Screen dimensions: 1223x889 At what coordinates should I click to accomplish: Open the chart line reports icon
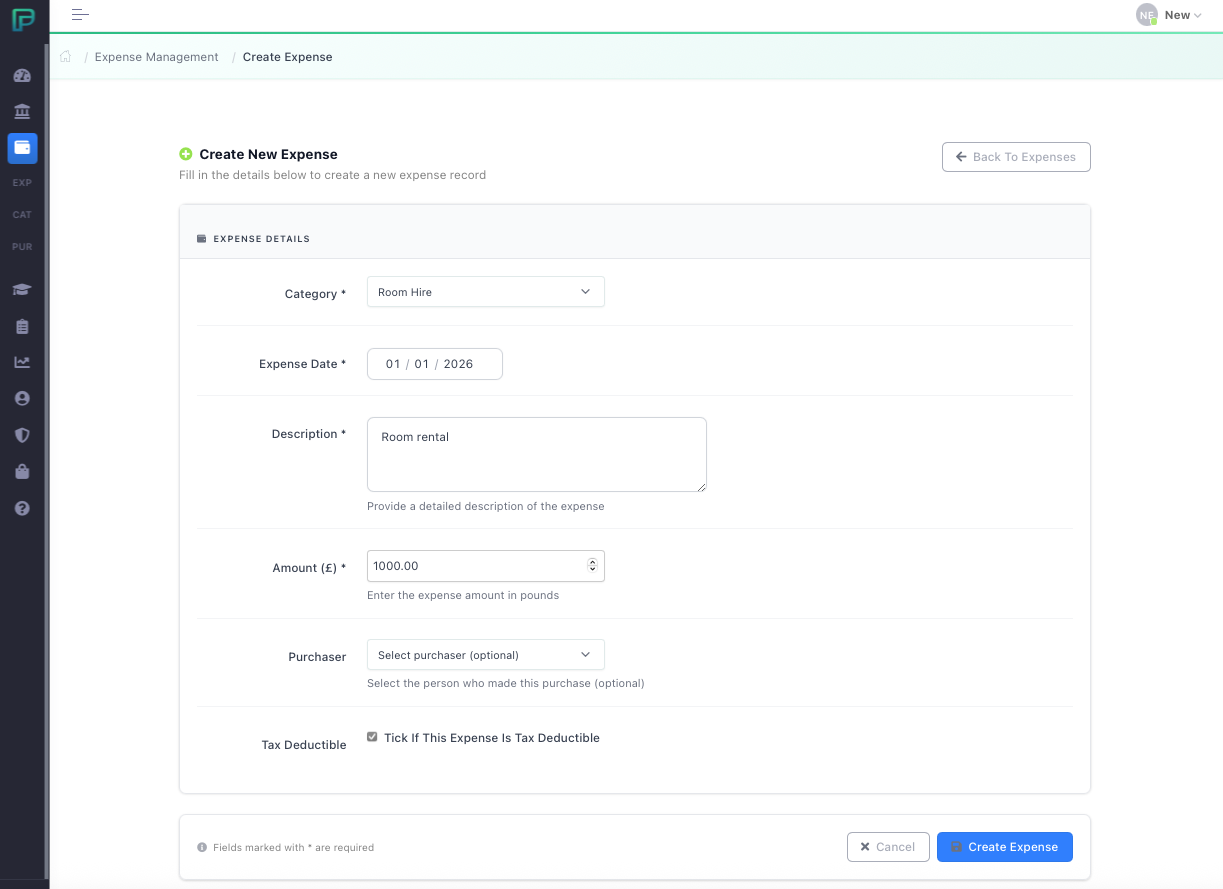click(22, 362)
